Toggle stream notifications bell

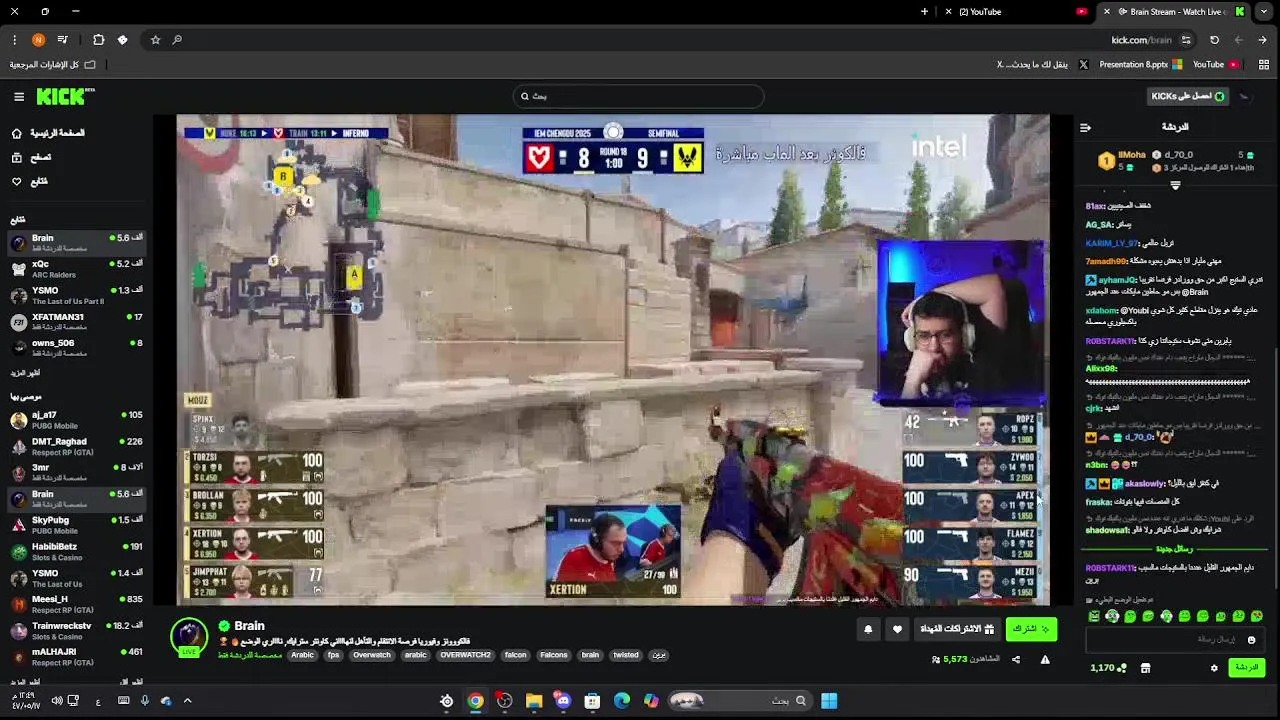coord(868,629)
